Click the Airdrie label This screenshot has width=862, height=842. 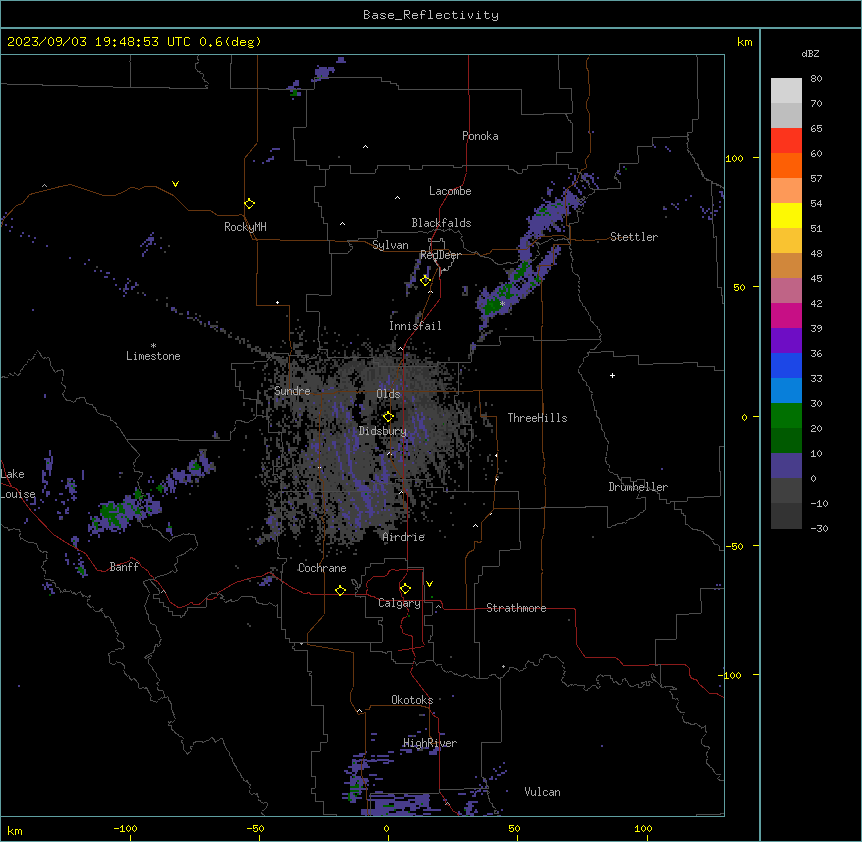pyautogui.click(x=404, y=537)
